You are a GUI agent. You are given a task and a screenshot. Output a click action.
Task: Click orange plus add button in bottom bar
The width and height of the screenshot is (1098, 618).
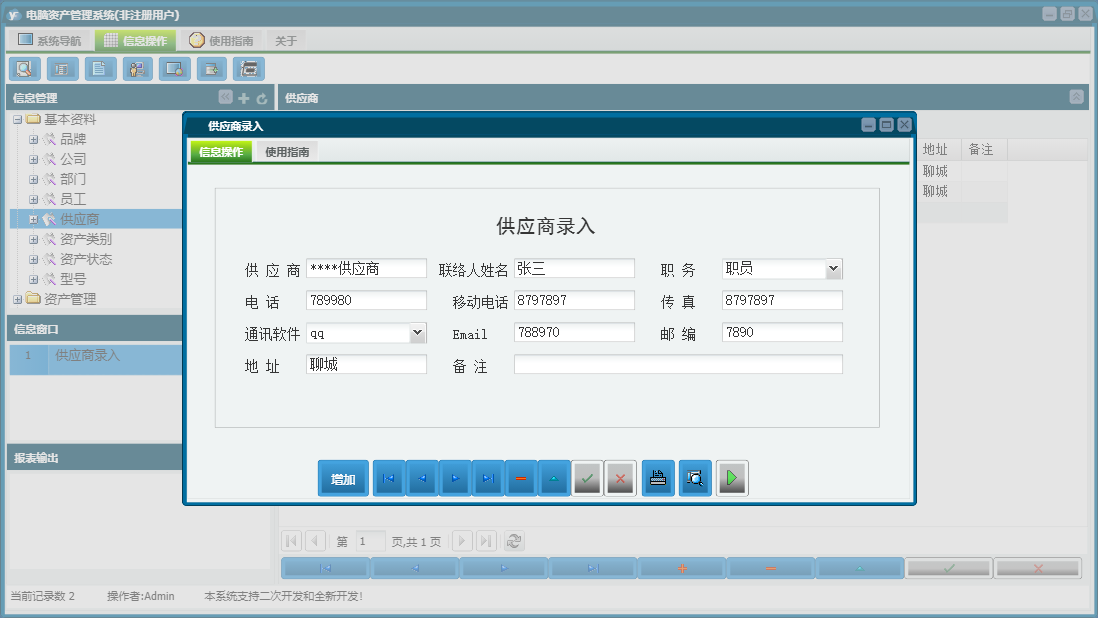(x=682, y=568)
